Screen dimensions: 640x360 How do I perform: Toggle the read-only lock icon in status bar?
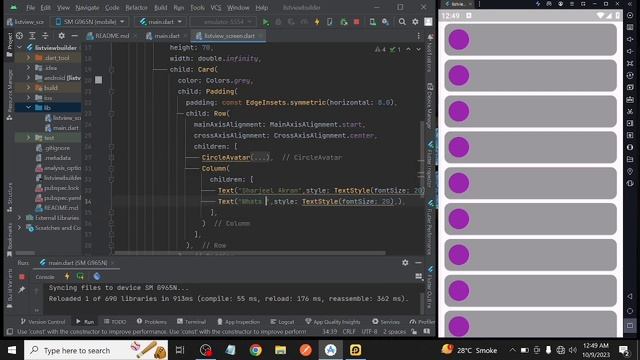coord(414,332)
